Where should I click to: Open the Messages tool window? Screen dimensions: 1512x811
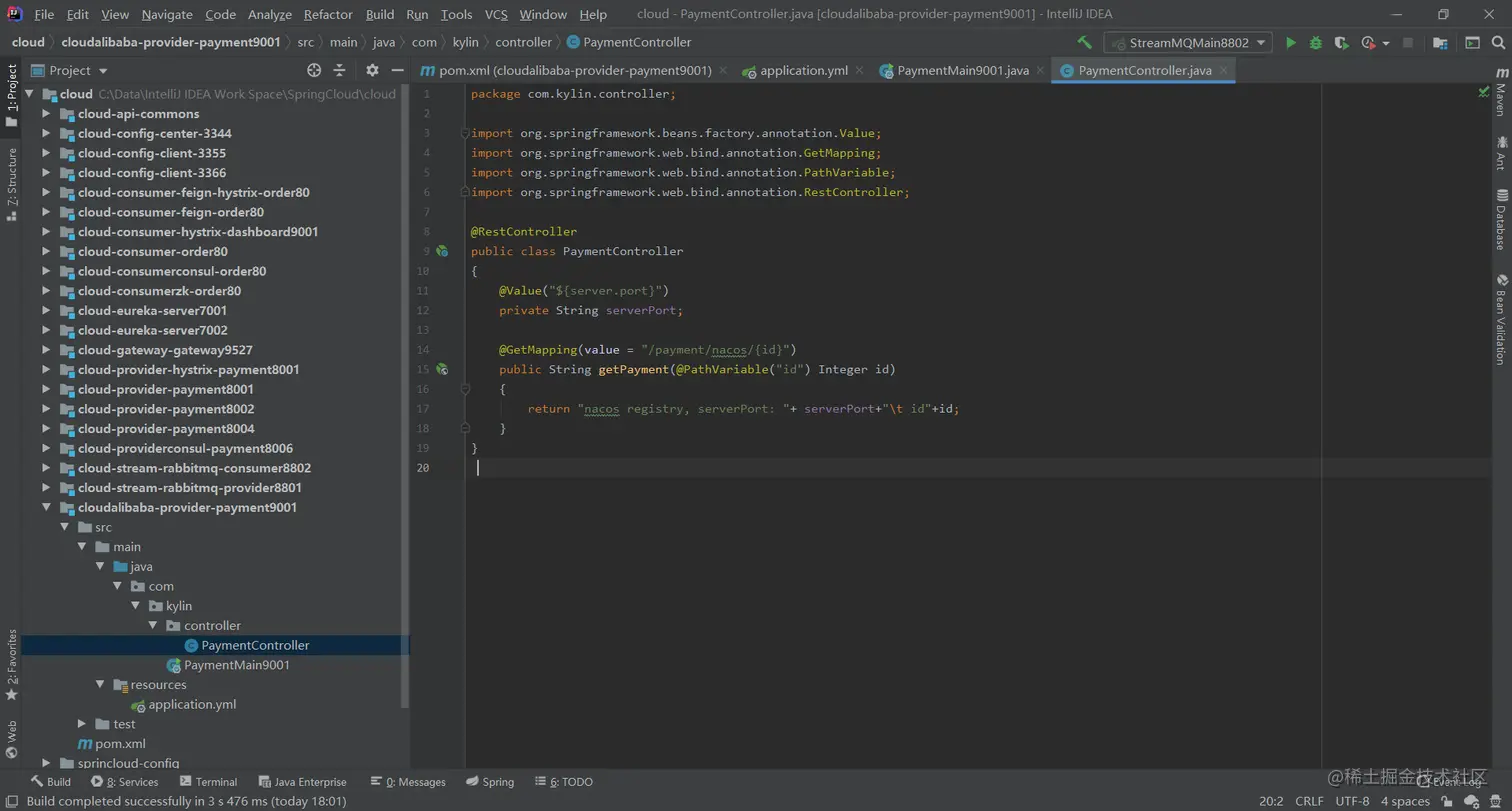(x=408, y=782)
